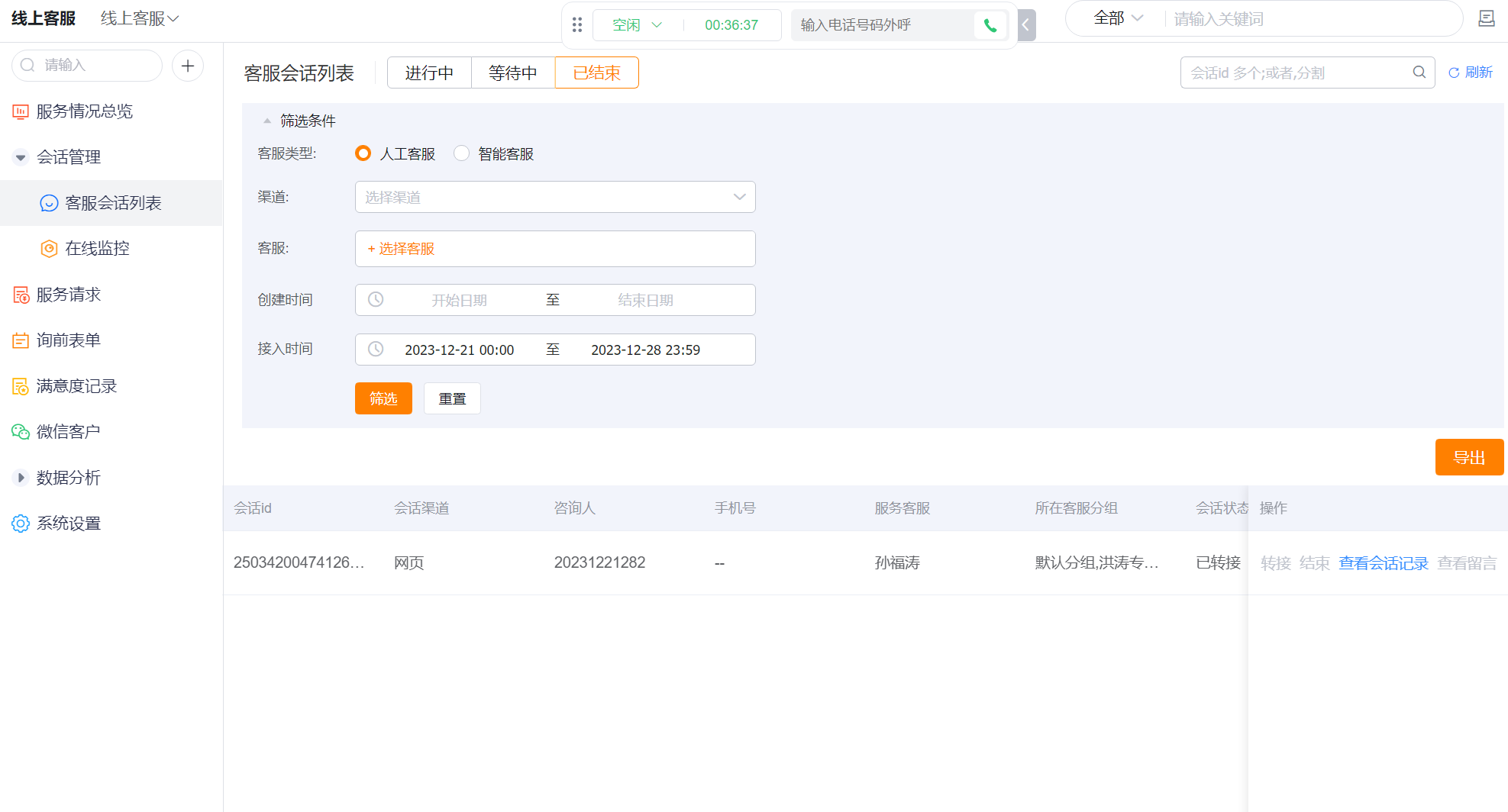Switch to the 进行中 tab
The image size is (1508, 812).
click(x=429, y=72)
